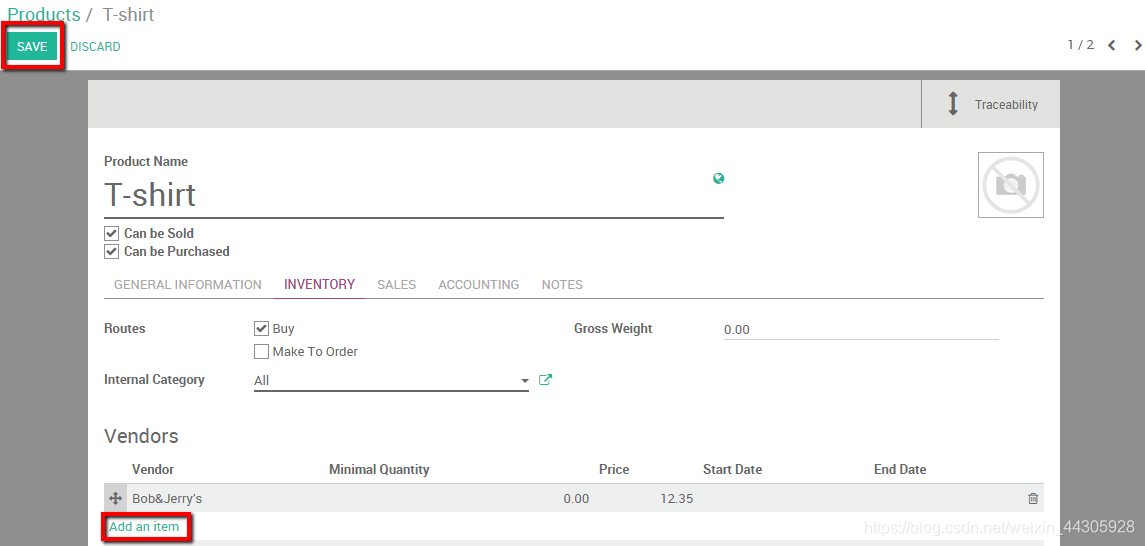Click the Vendor column header

(x=153, y=469)
